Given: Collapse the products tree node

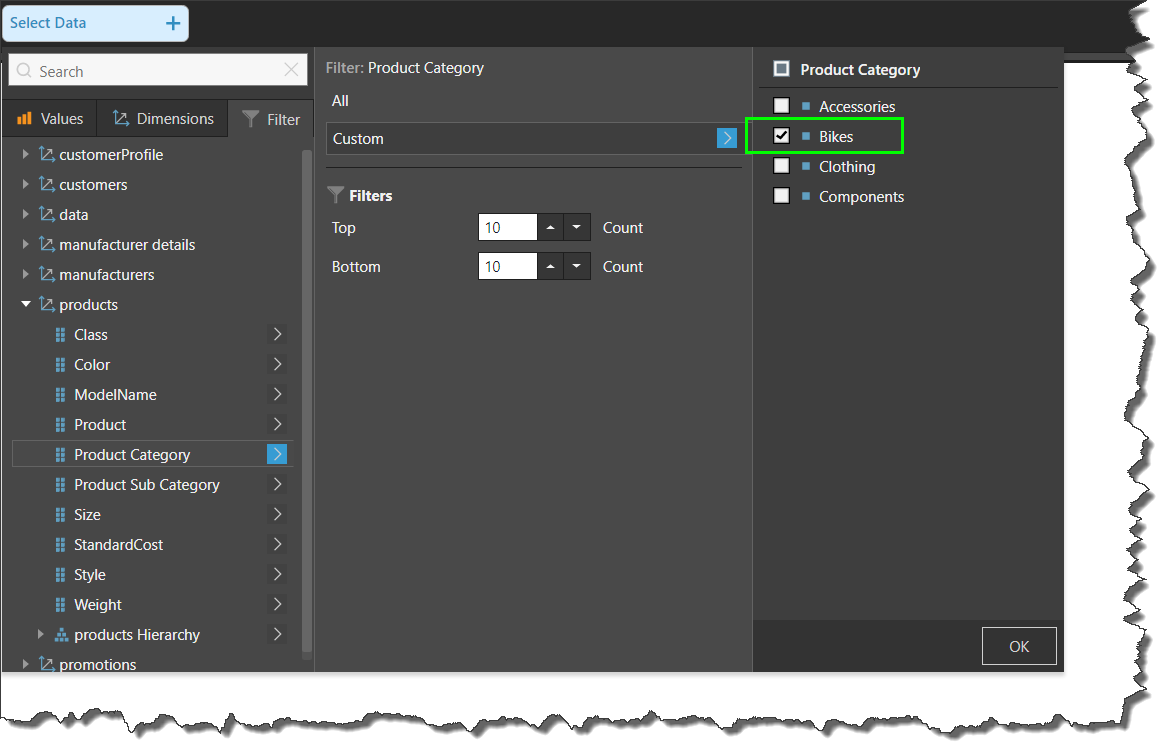Looking at the screenshot, I should 25,304.
